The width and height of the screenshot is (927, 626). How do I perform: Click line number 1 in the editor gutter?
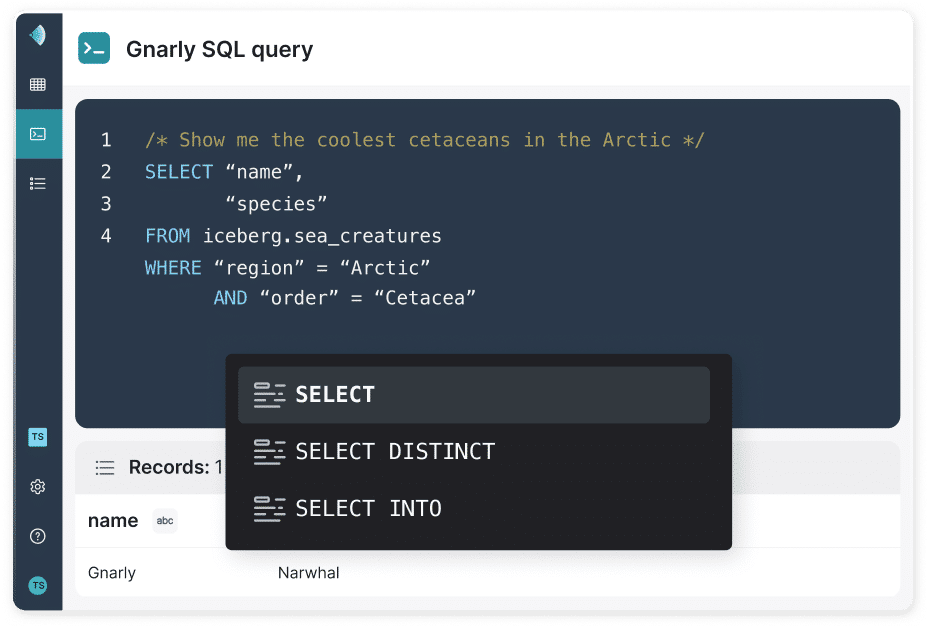coord(106,140)
